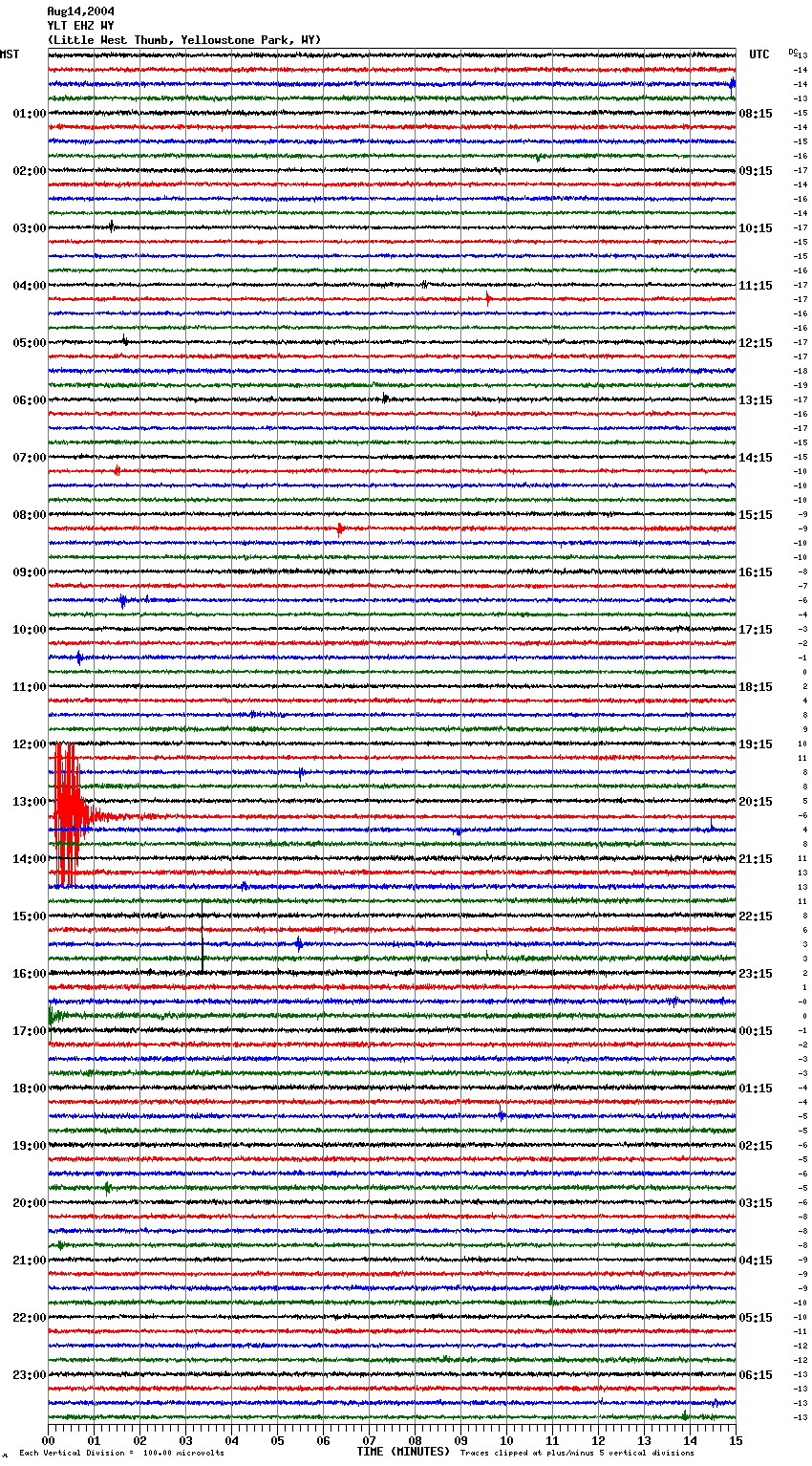Select the 19:00 MST time label

click(x=30, y=1146)
